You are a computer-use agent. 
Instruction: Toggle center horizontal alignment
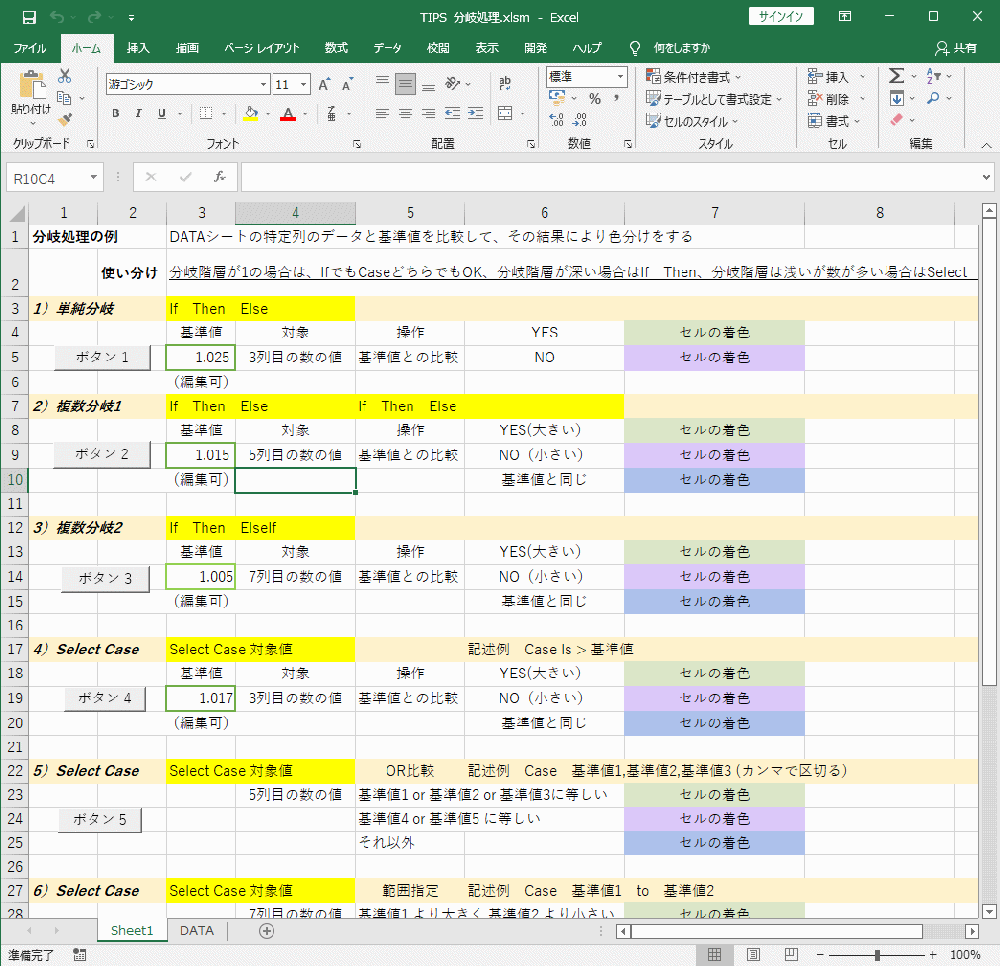[406, 113]
